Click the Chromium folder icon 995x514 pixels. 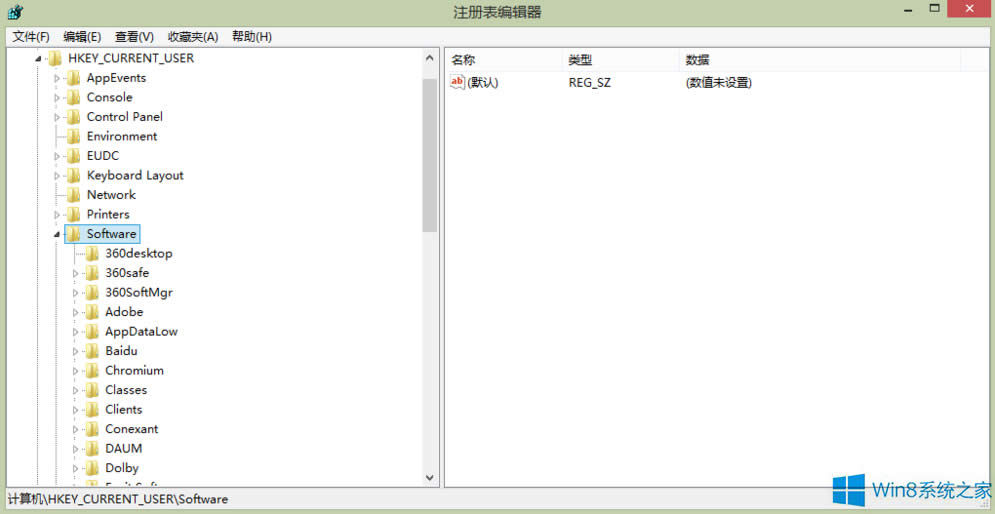coord(92,371)
